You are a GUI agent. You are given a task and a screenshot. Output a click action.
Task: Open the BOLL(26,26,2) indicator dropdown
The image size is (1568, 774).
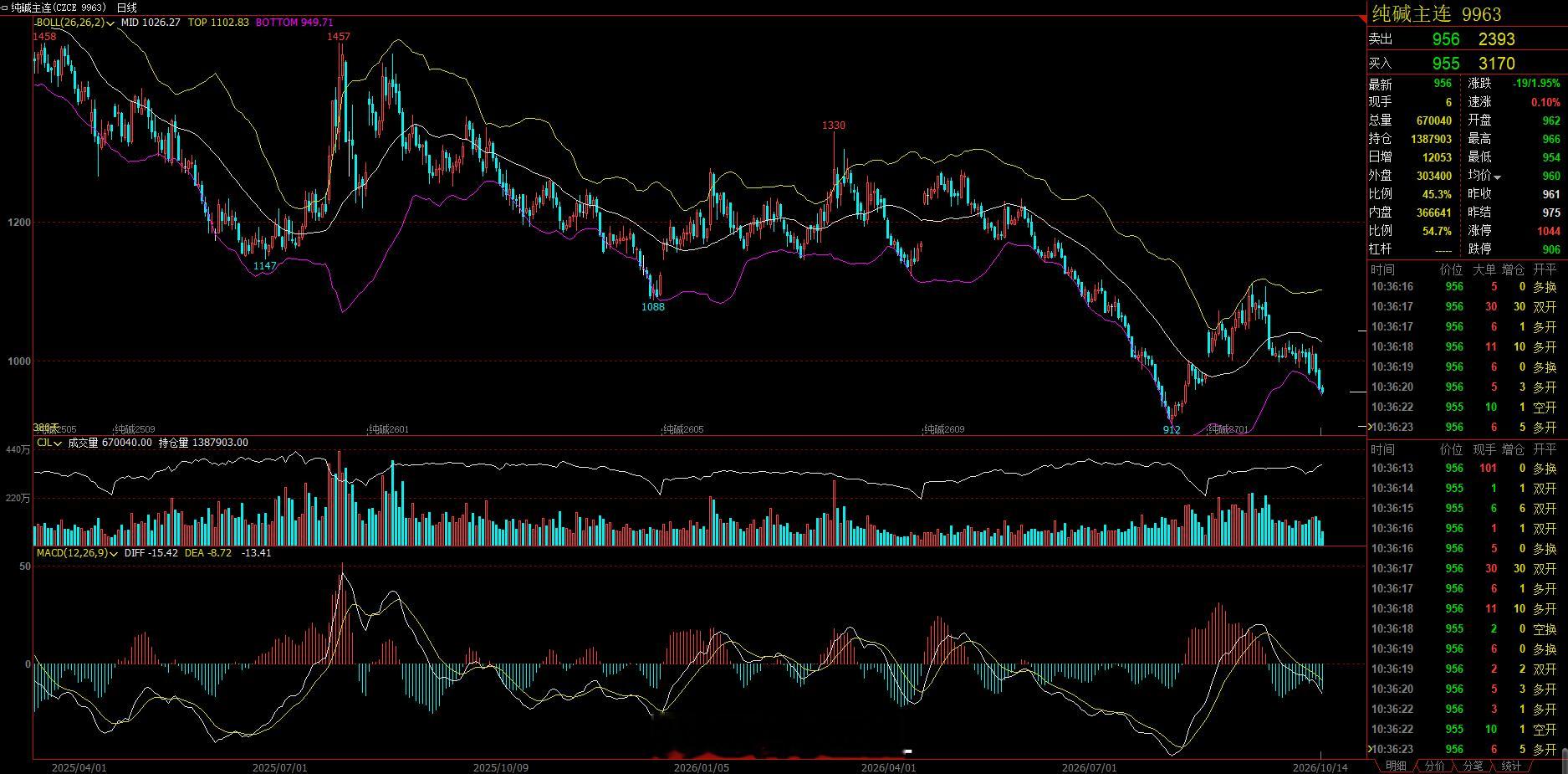tap(110, 23)
